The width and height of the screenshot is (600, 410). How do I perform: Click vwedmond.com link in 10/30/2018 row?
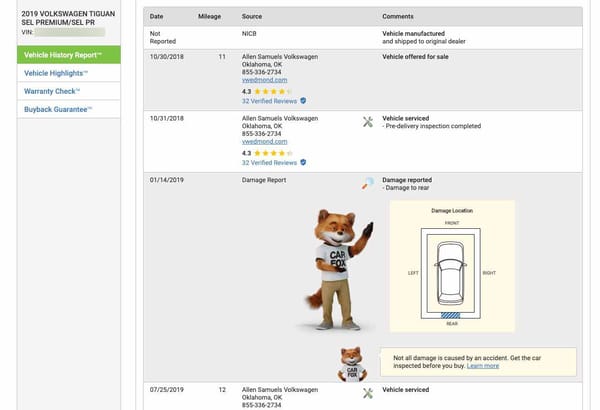click(264, 80)
